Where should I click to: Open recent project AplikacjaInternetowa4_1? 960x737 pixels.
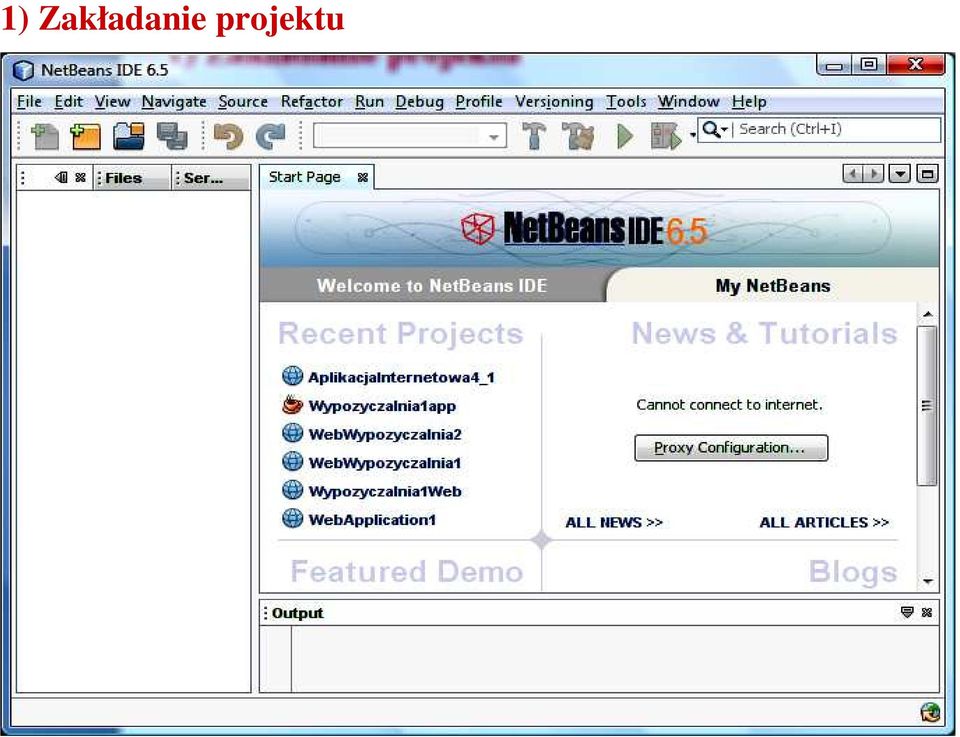401,377
